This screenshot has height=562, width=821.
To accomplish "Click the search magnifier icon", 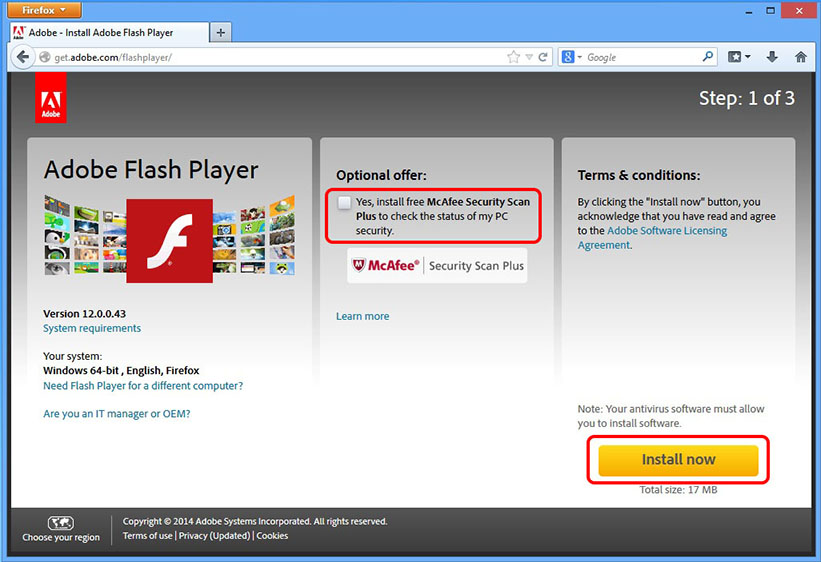I will tap(707, 56).
